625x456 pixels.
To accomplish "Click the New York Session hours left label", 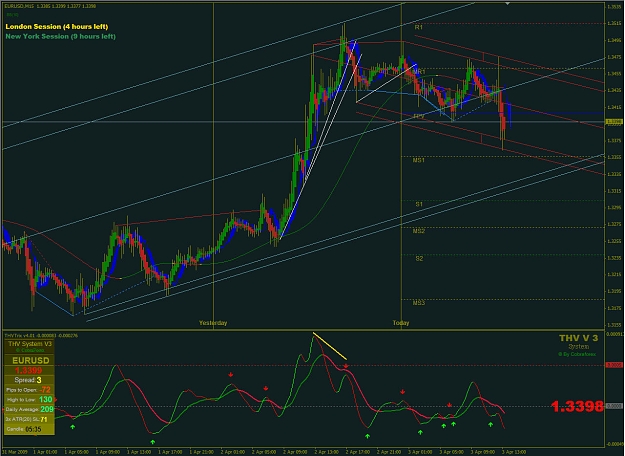I will tap(61, 36).
